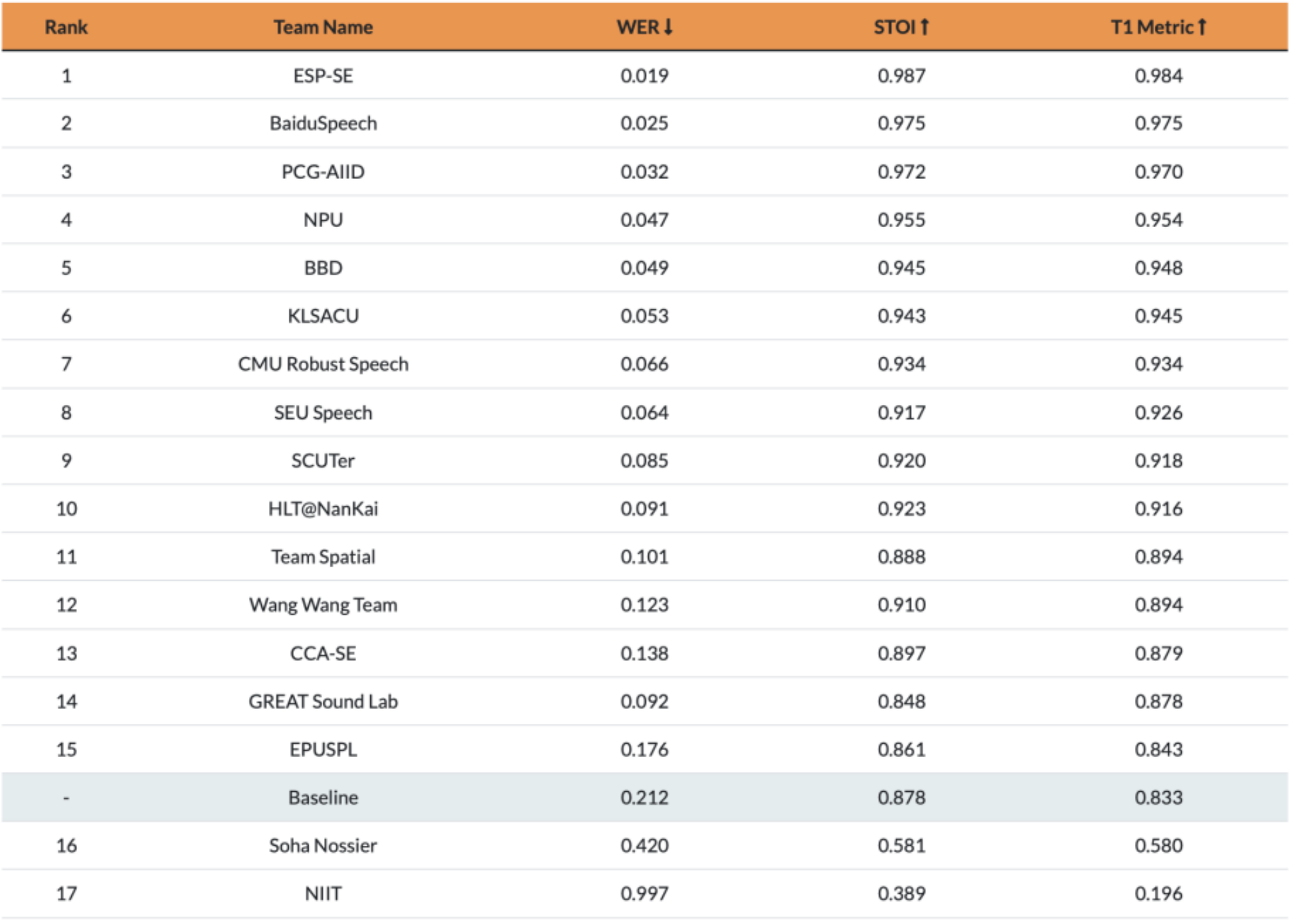The image size is (1294, 924).
Task: Click GREAT Sound Lab STOI value 0.848
Action: 901,701
